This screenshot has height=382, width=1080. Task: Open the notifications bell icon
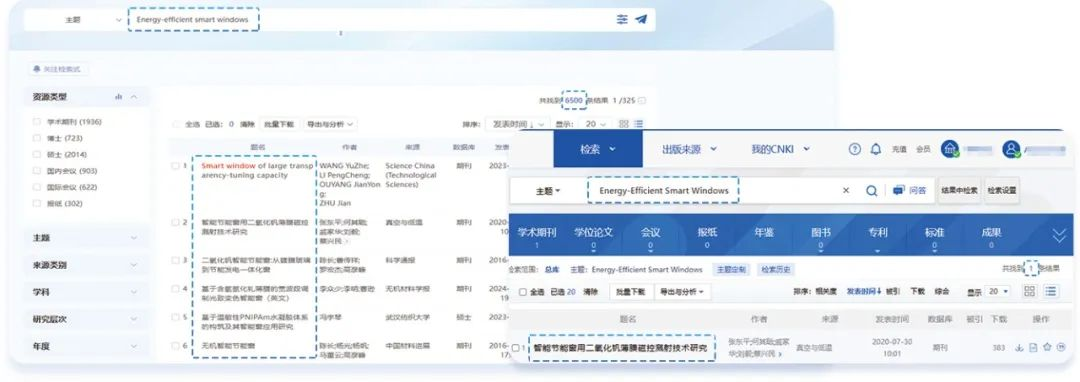[876, 149]
